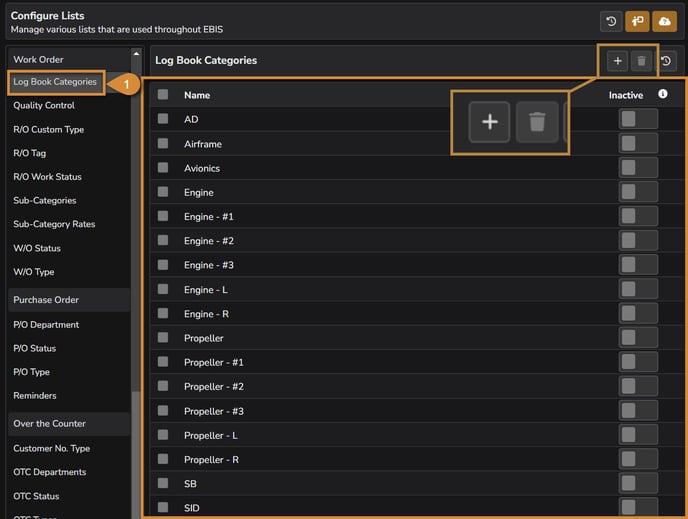Select the checkbox for Propeller - #2
The image size is (688, 519).
click(163, 386)
